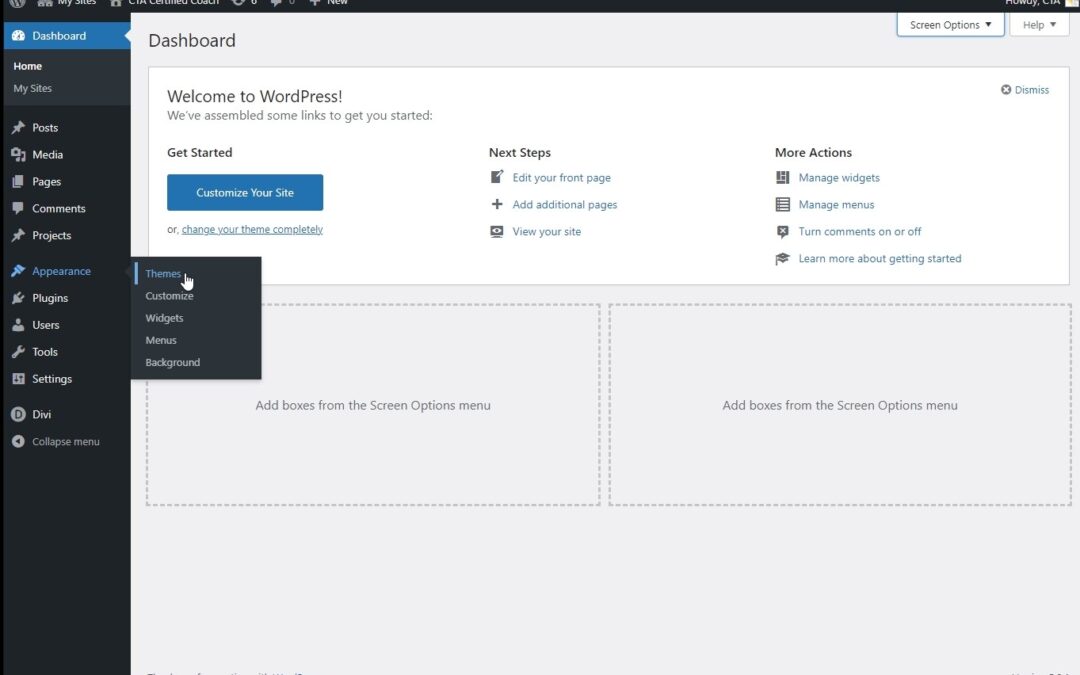
Task: Click 'Turn comments on or off' link
Action: (x=859, y=232)
